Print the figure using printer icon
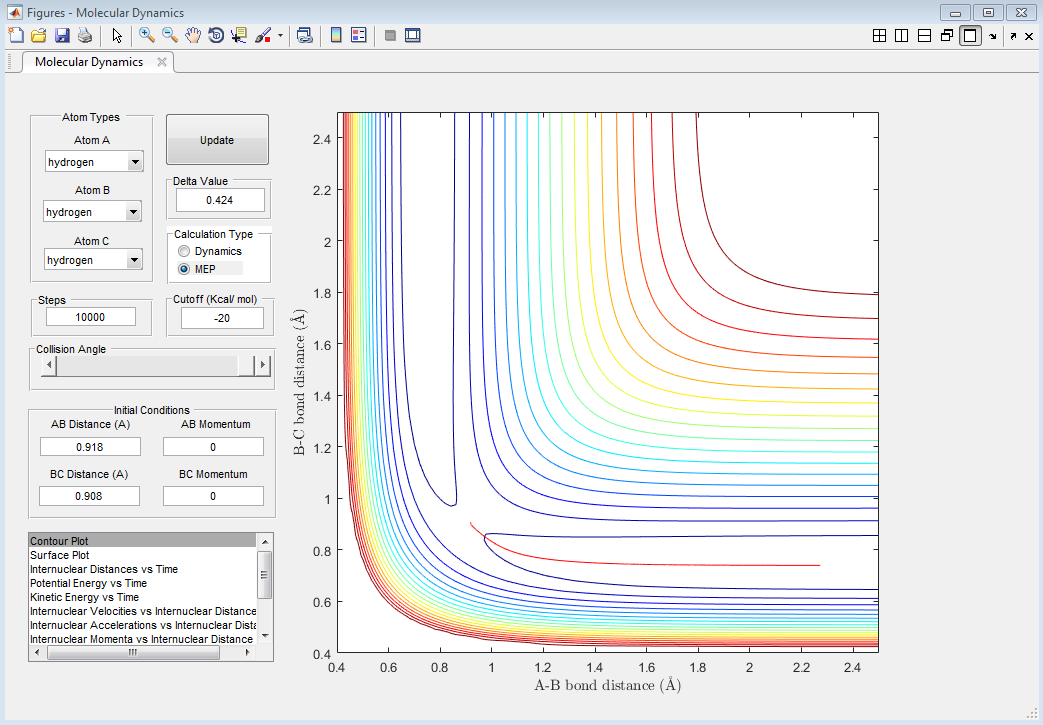Viewport: 1043px width, 725px height. (85, 35)
